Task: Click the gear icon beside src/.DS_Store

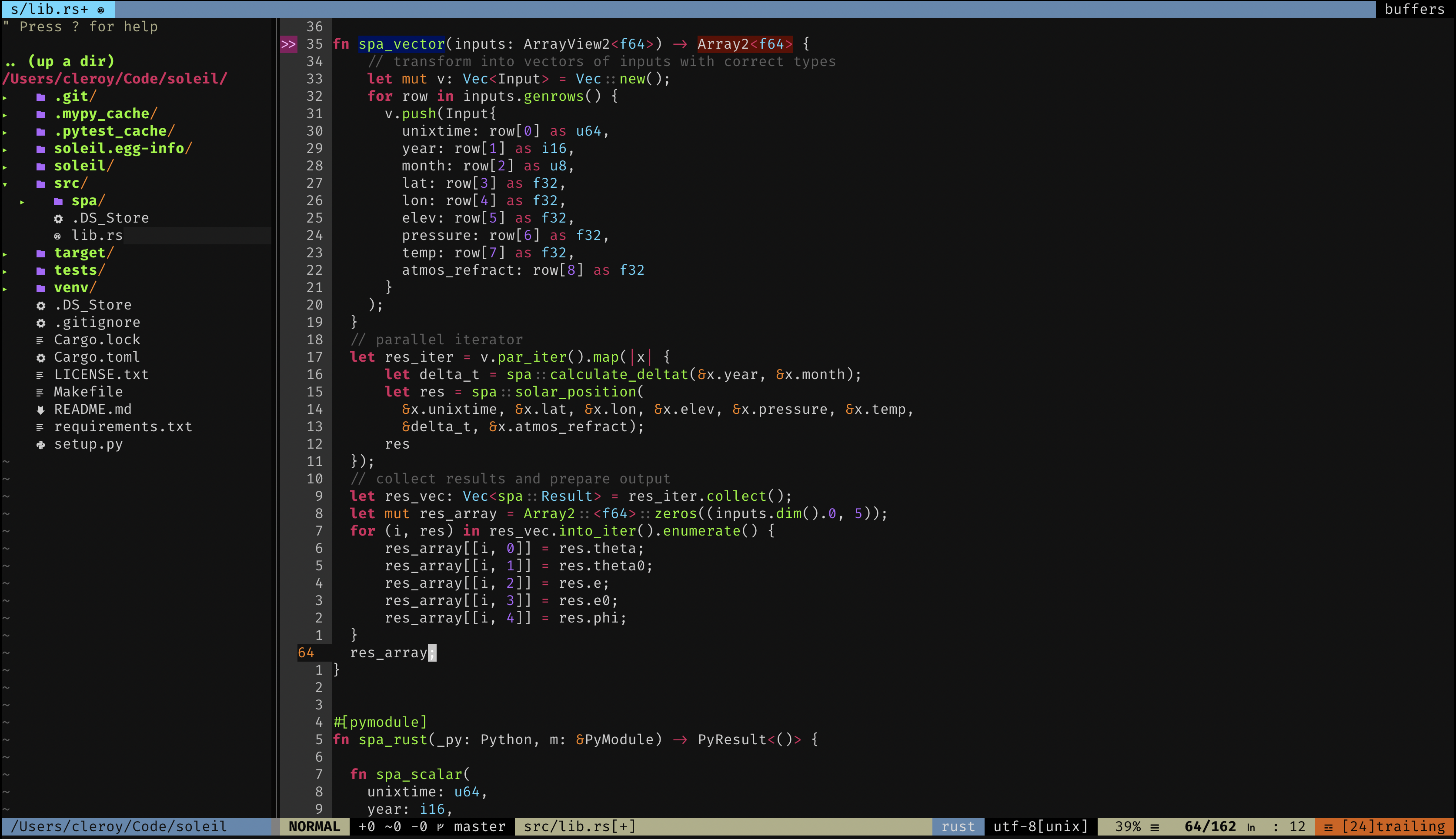Action: point(58,218)
